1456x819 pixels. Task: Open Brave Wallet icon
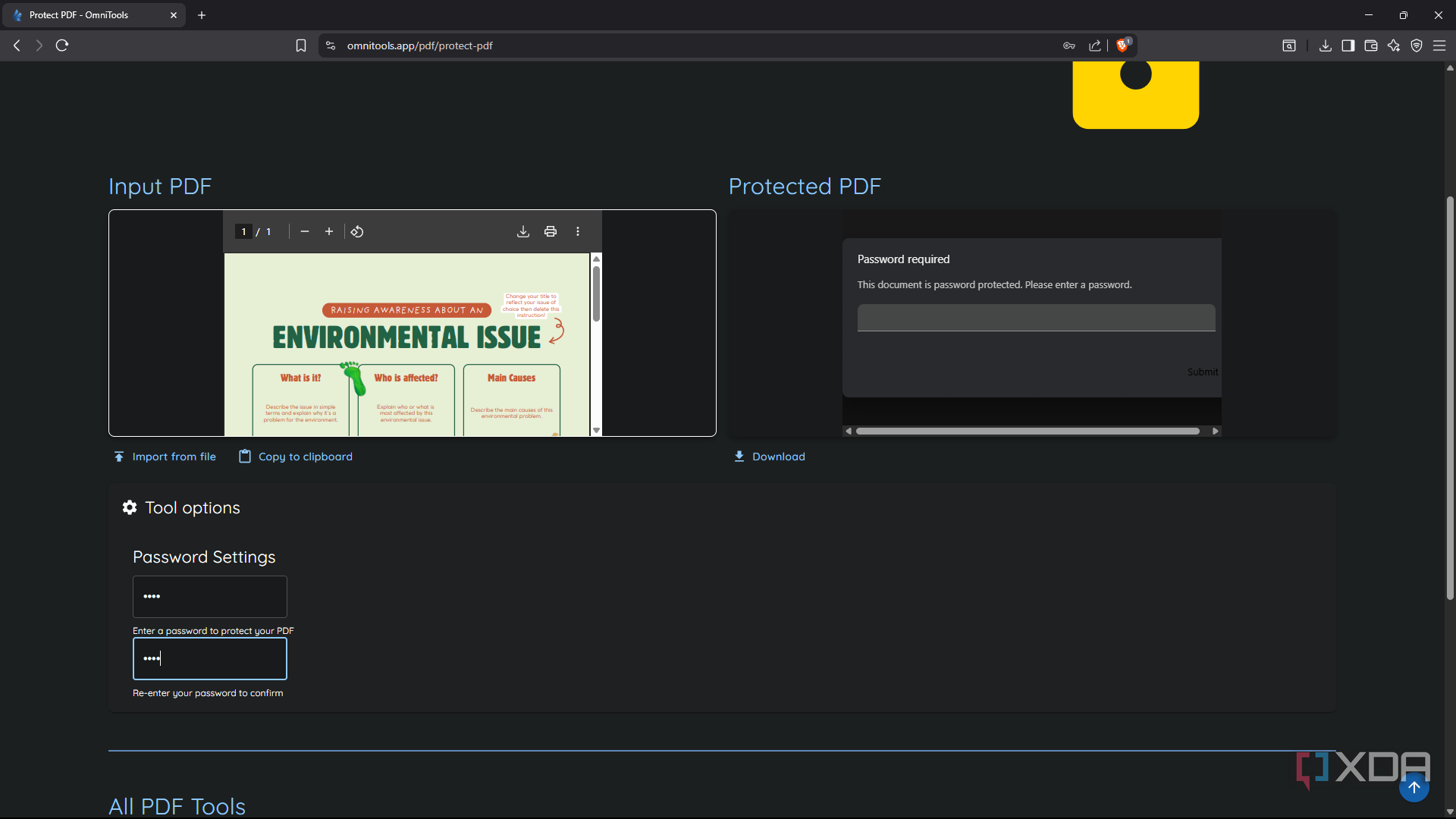click(1371, 45)
